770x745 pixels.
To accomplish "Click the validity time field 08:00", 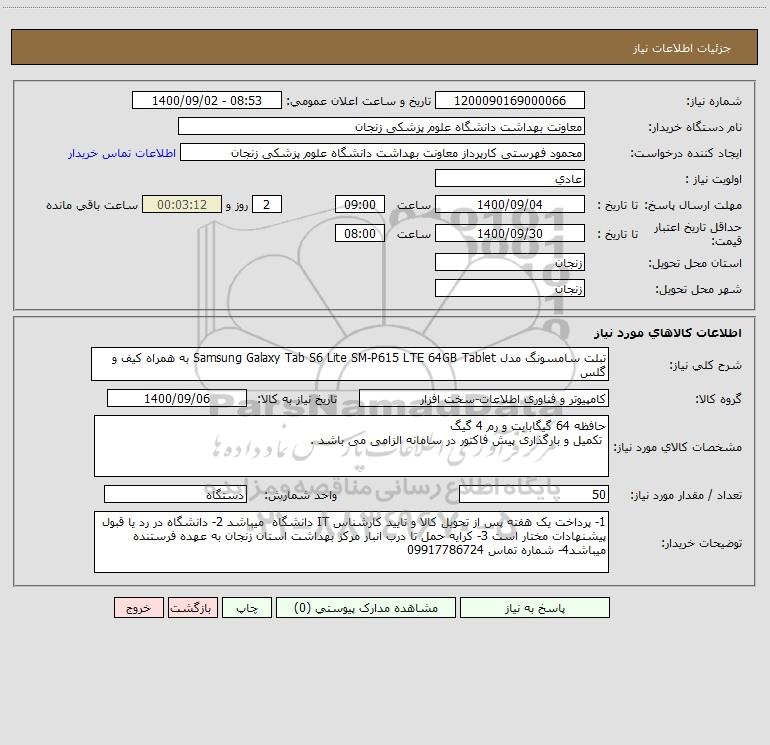I will [359, 233].
